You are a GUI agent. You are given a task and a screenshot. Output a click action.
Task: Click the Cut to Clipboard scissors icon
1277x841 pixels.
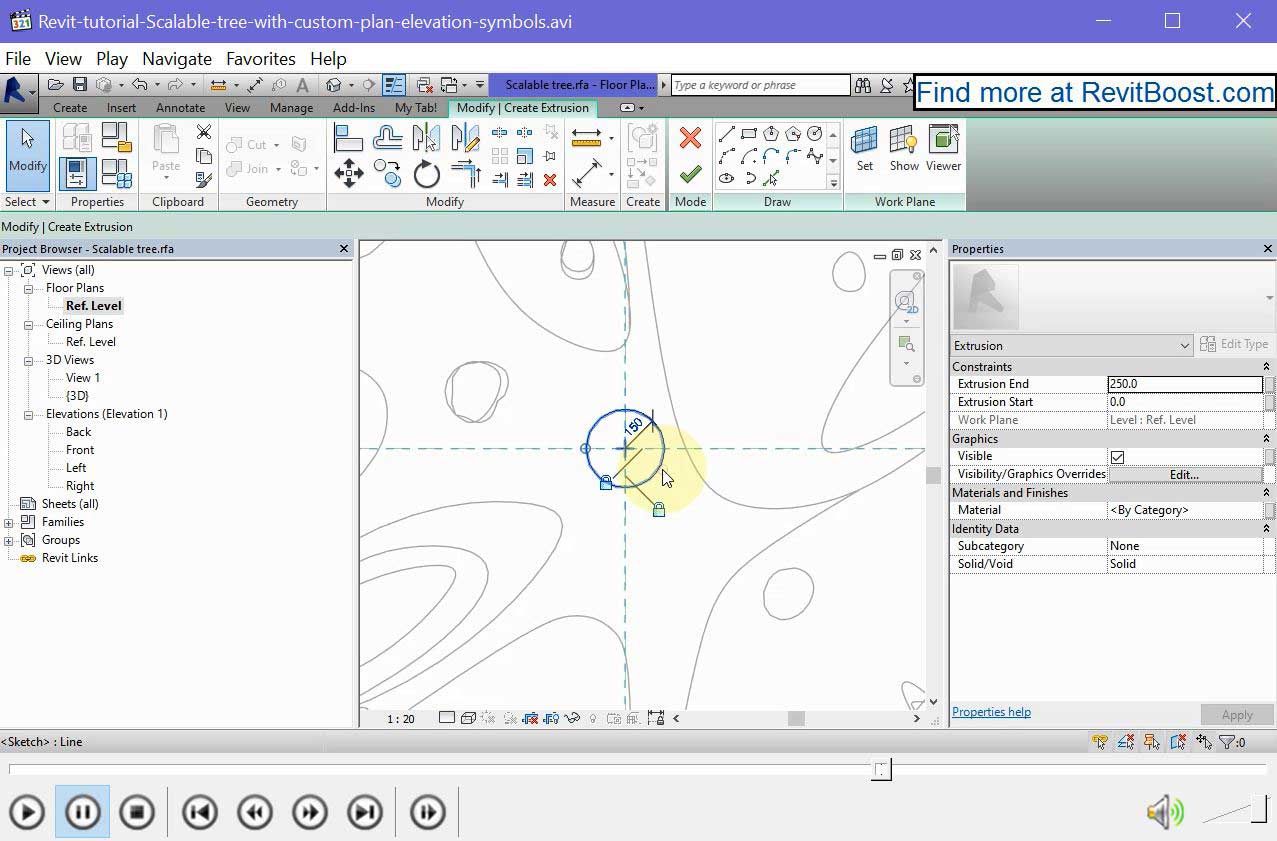pos(204,132)
